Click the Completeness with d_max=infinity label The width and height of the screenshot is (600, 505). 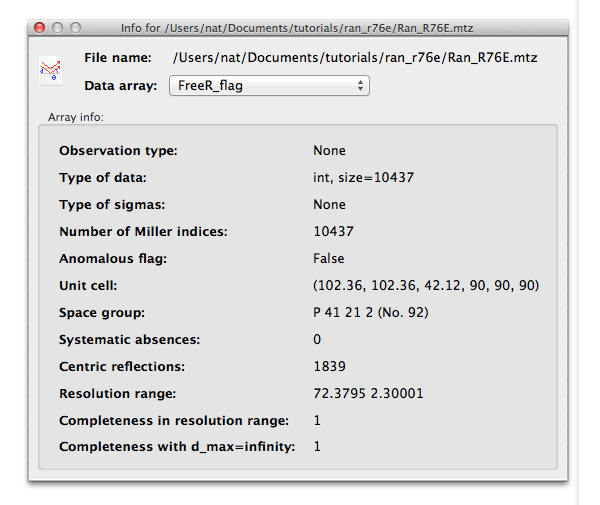tap(177, 446)
